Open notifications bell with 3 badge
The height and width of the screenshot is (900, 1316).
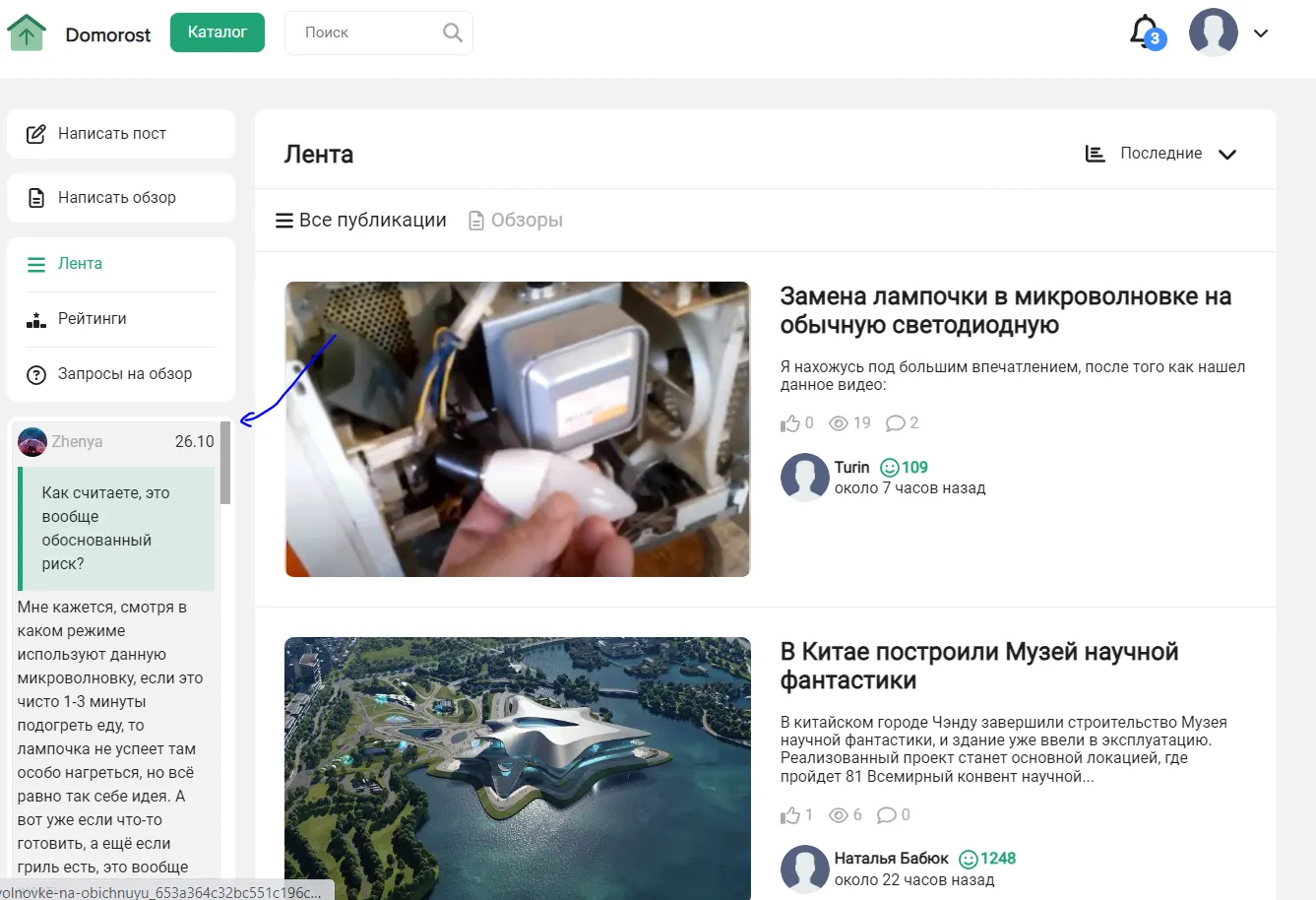point(1145,32)
